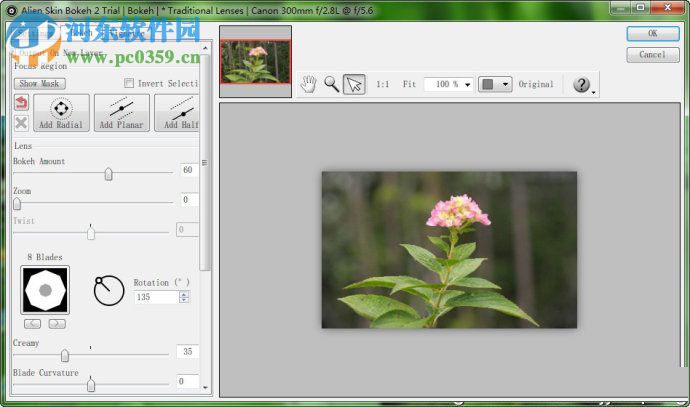Increase rotation value with up stepper
Screen dimensions: 690x407
[x=184, y=294]
